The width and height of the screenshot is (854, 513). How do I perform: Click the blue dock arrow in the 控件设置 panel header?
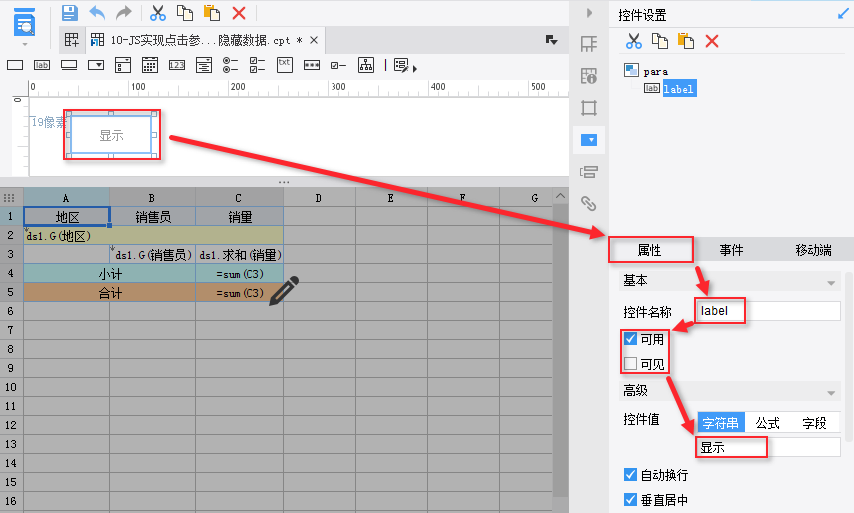(x=843, y=14)
